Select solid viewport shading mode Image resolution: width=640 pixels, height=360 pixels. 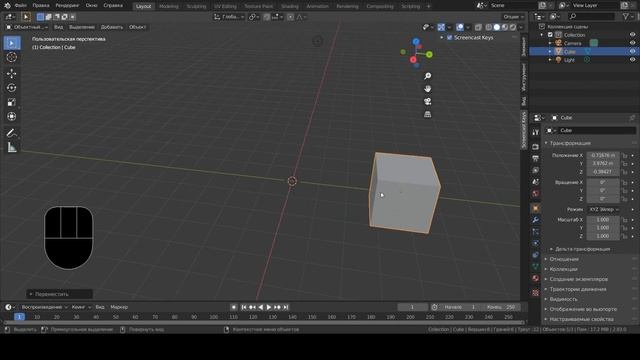[496, 27]
